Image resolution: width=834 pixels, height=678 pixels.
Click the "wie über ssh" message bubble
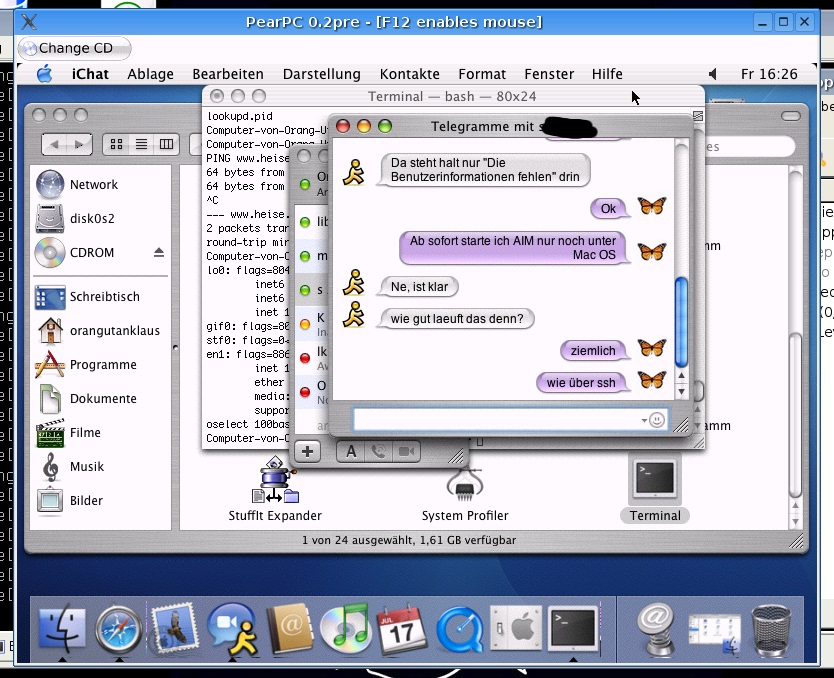coord(582,383)
